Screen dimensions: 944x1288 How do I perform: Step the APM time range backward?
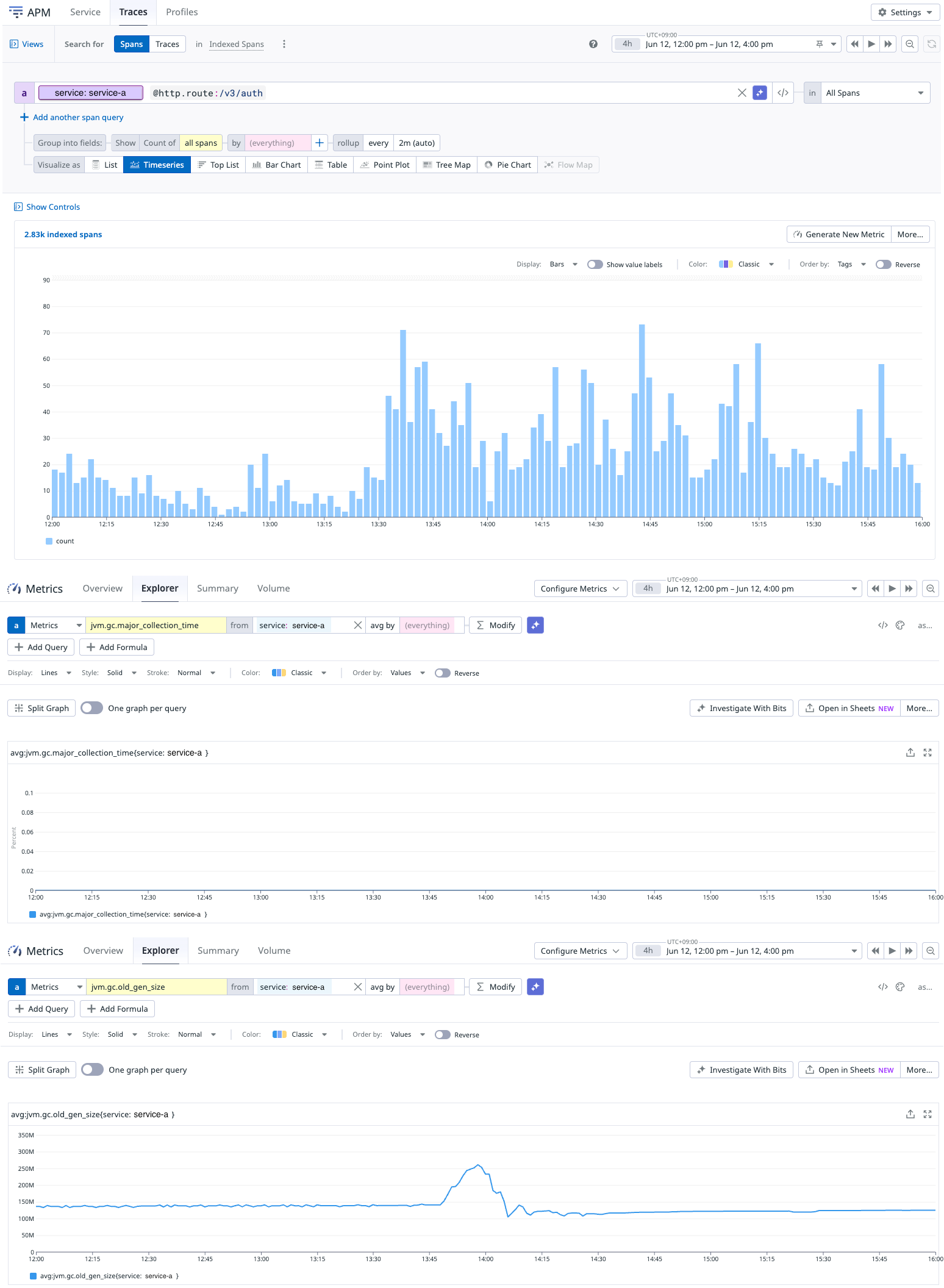(x=855, y=44)
